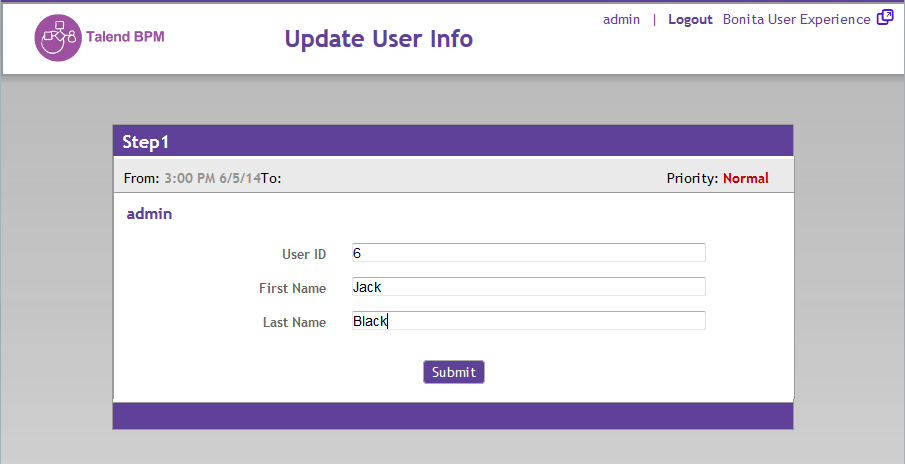Click the First Name field containing Jack
This screenshot has width=905, height=464.
tap(529, 287)
